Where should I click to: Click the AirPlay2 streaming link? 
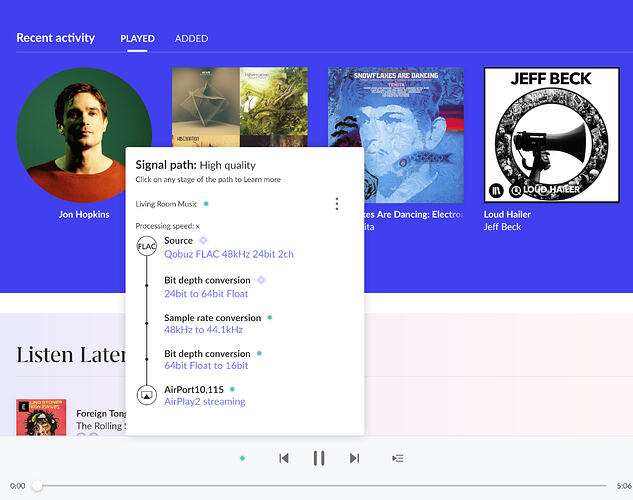click(205, 402)
